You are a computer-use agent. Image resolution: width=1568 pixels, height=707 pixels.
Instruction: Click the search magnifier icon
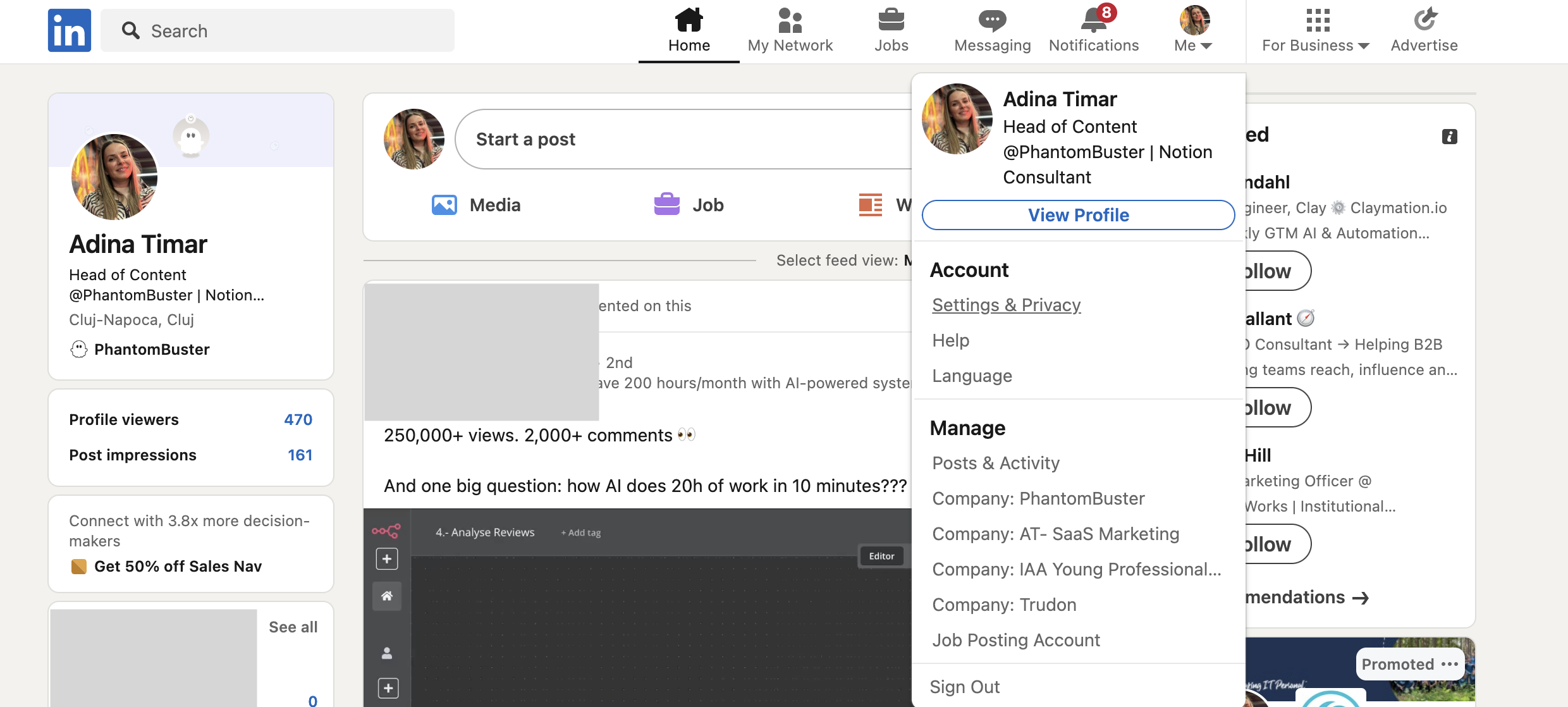[x=131, y=30]
